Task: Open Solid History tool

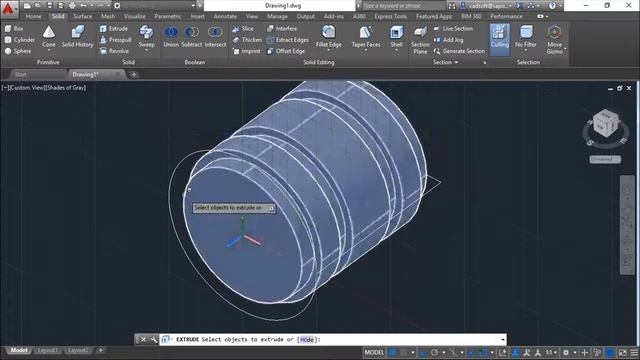Action: 78,36
